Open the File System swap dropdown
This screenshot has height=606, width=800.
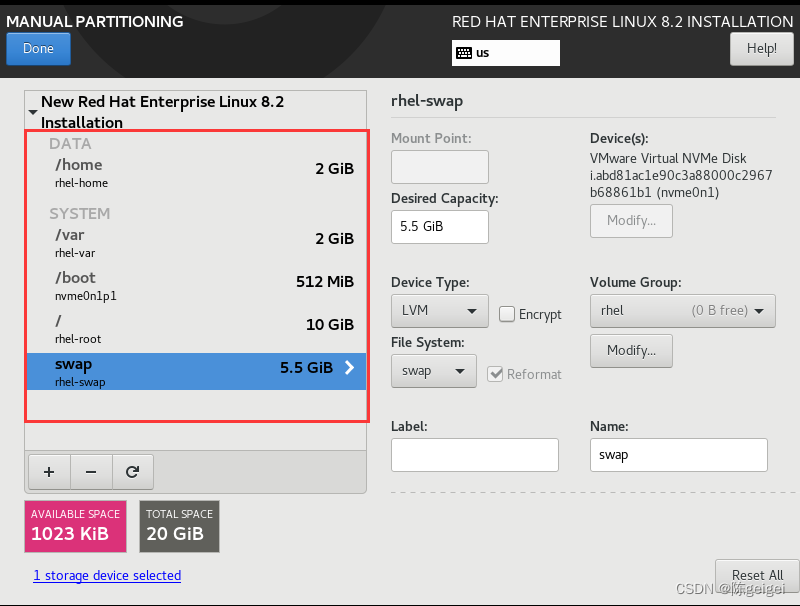click(x=434, y=371)
